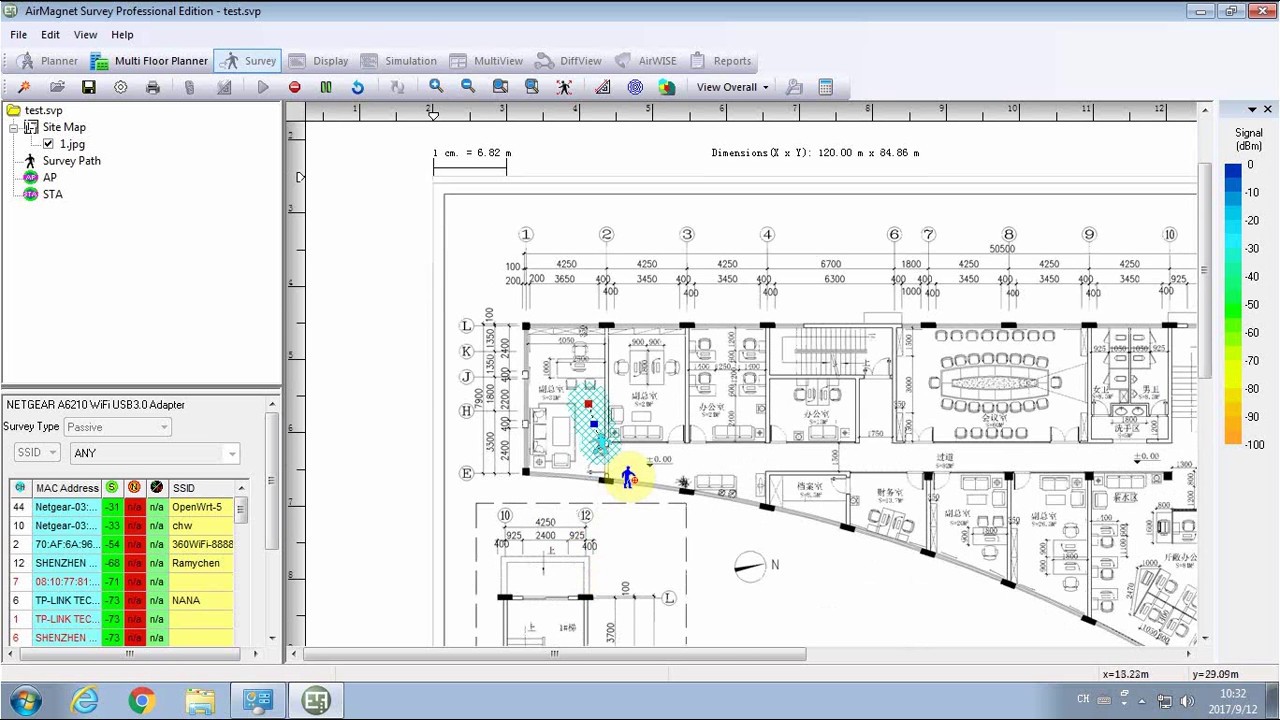
Task: Print the survey using the printer icon
Action: click(x=153, y=88)
